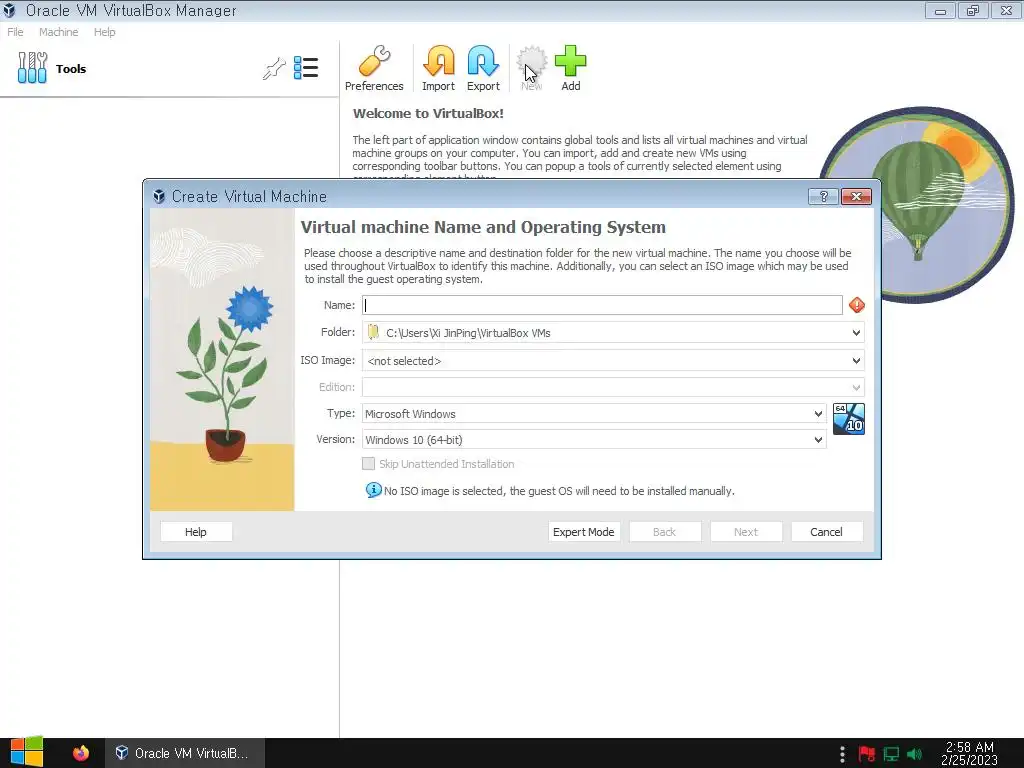Open the Windows Start button
Viewport: 1024px width, 768px height.
click(26, 752)
